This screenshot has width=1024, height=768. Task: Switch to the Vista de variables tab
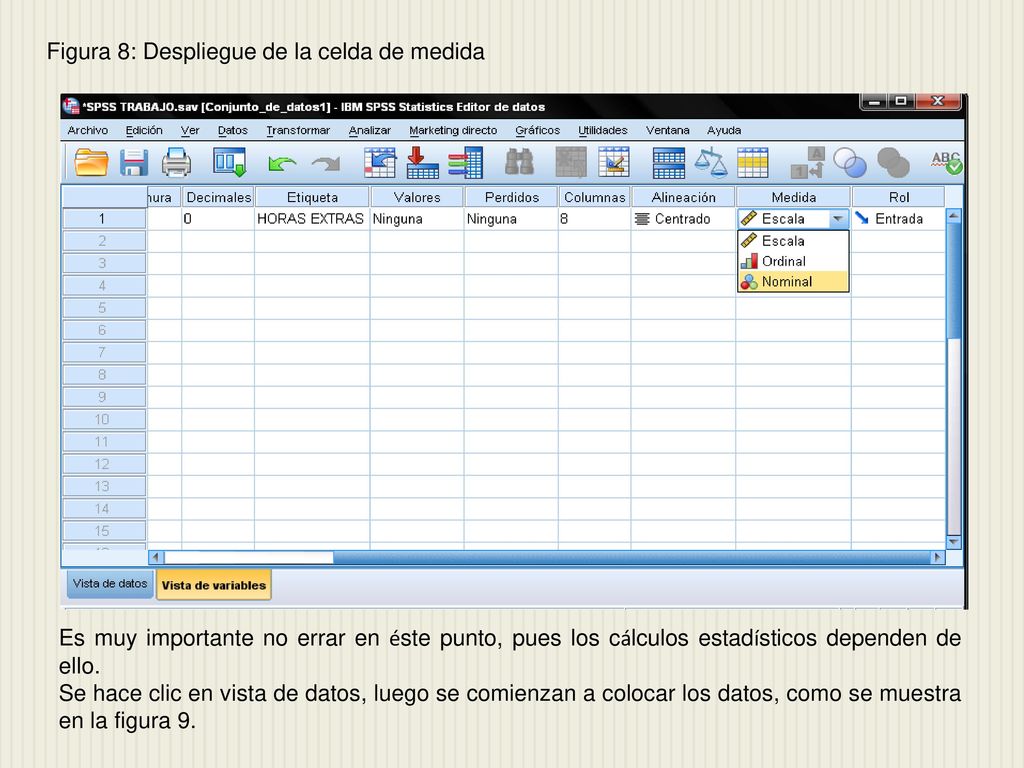[x=214, y=585]
